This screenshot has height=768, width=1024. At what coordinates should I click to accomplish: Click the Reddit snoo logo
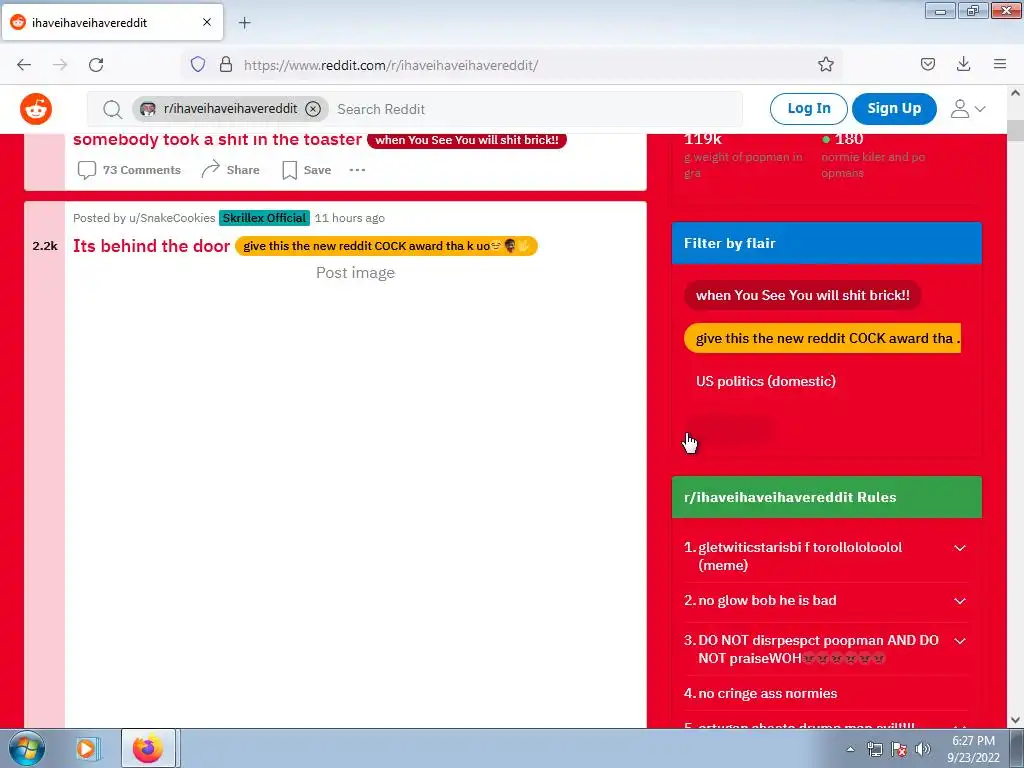36,108
